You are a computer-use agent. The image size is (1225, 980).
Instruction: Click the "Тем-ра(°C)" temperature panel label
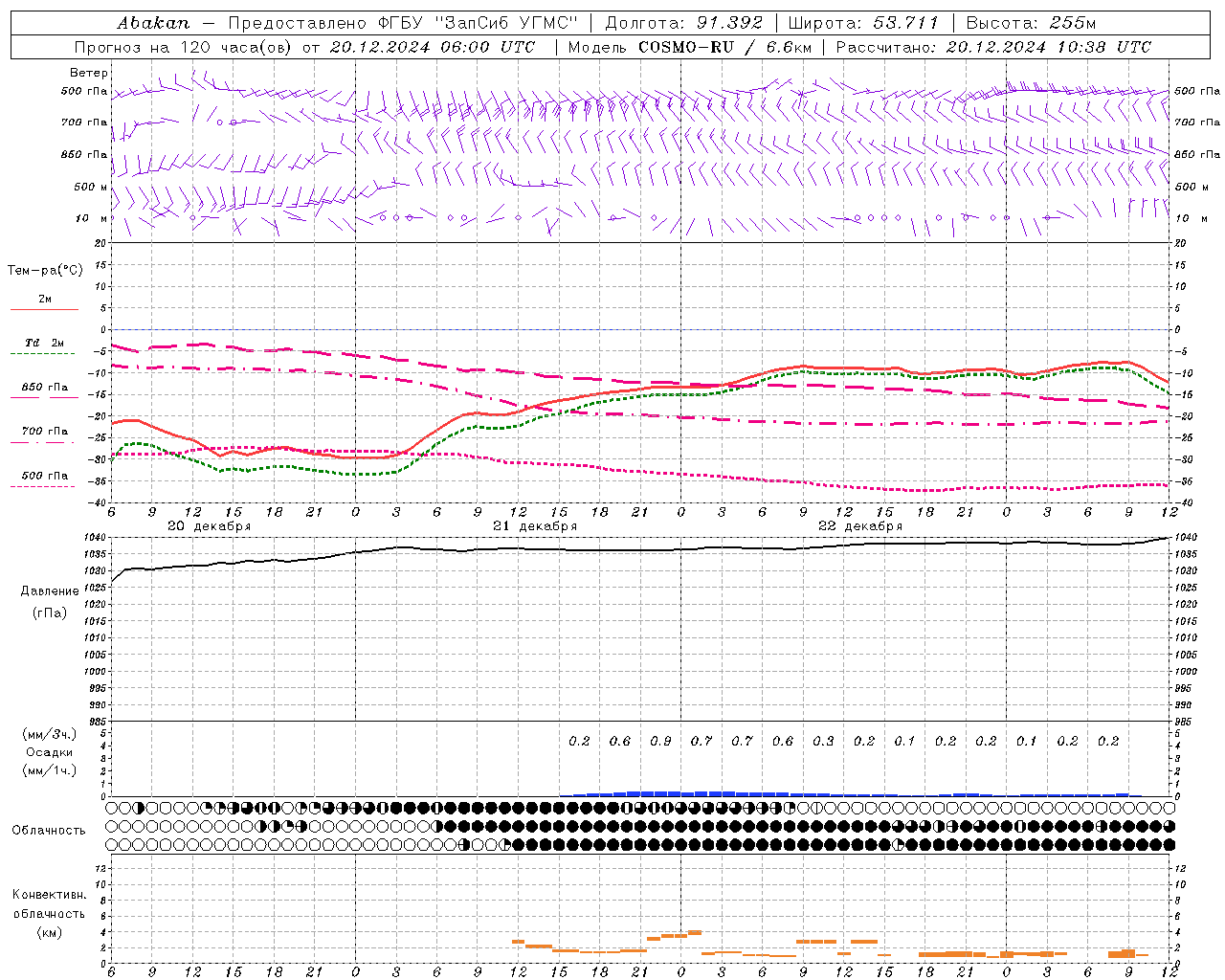[45, 271]
